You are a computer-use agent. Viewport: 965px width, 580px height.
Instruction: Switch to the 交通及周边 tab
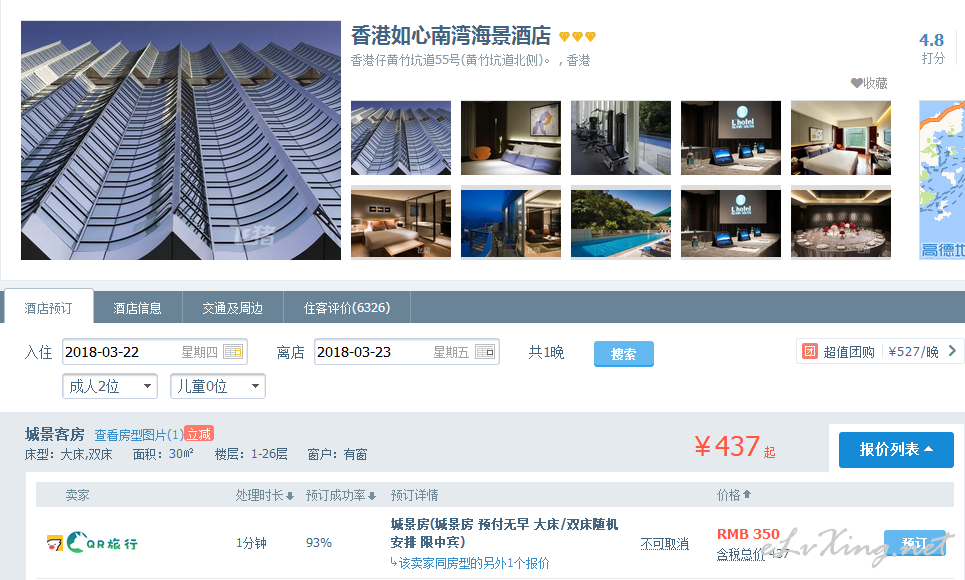(x=233, y=308)
